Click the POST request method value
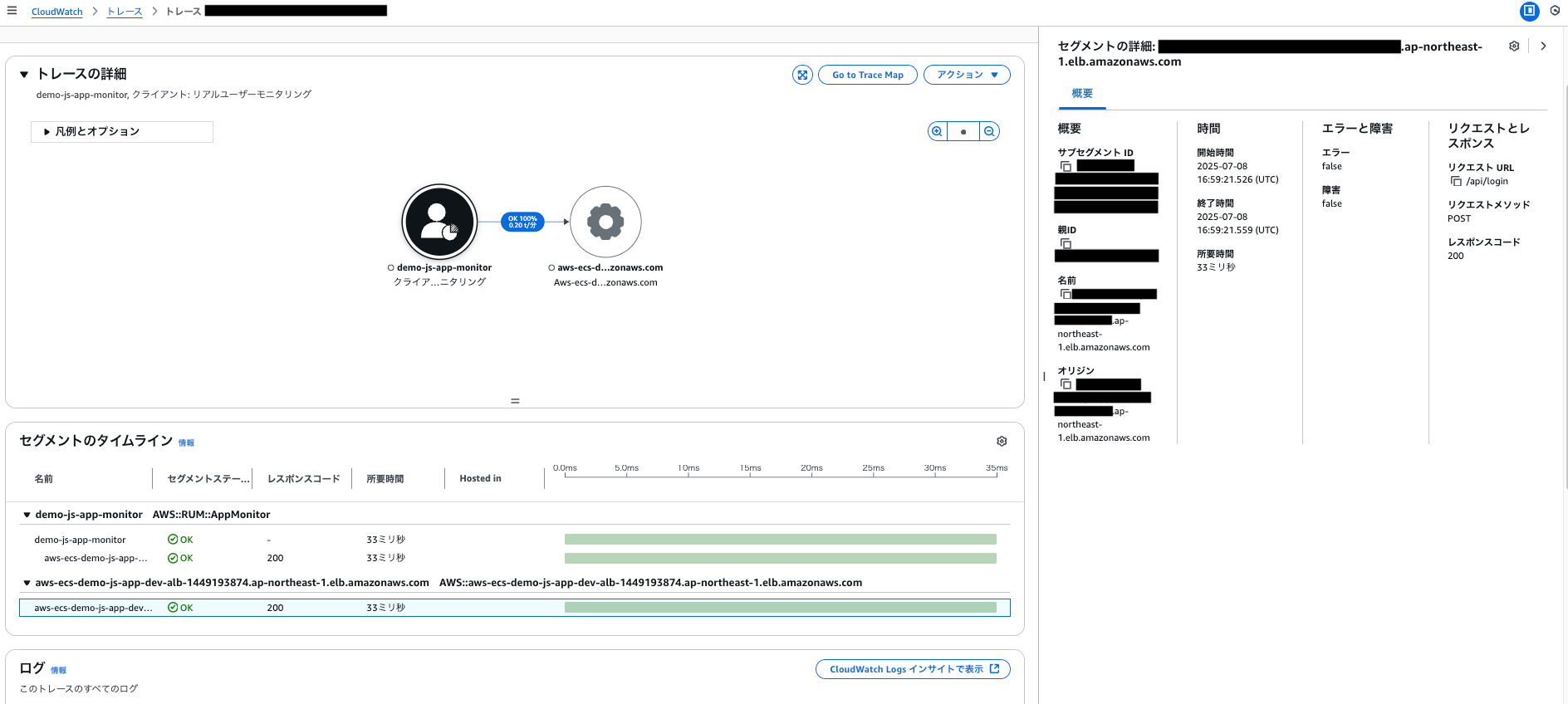 pos(1459,218)
